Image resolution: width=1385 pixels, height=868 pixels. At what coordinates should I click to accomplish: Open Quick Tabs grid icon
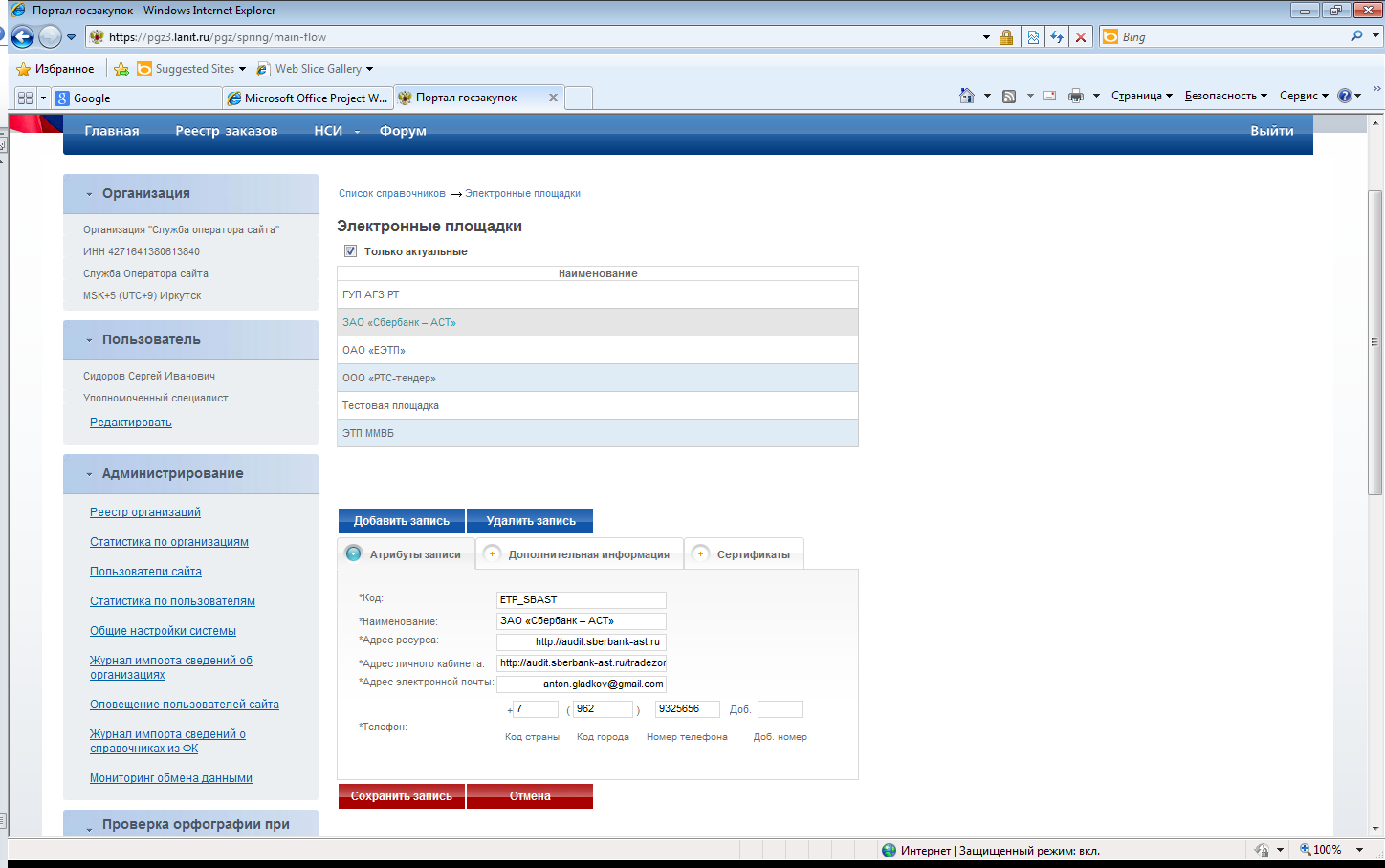coord(25,98)
